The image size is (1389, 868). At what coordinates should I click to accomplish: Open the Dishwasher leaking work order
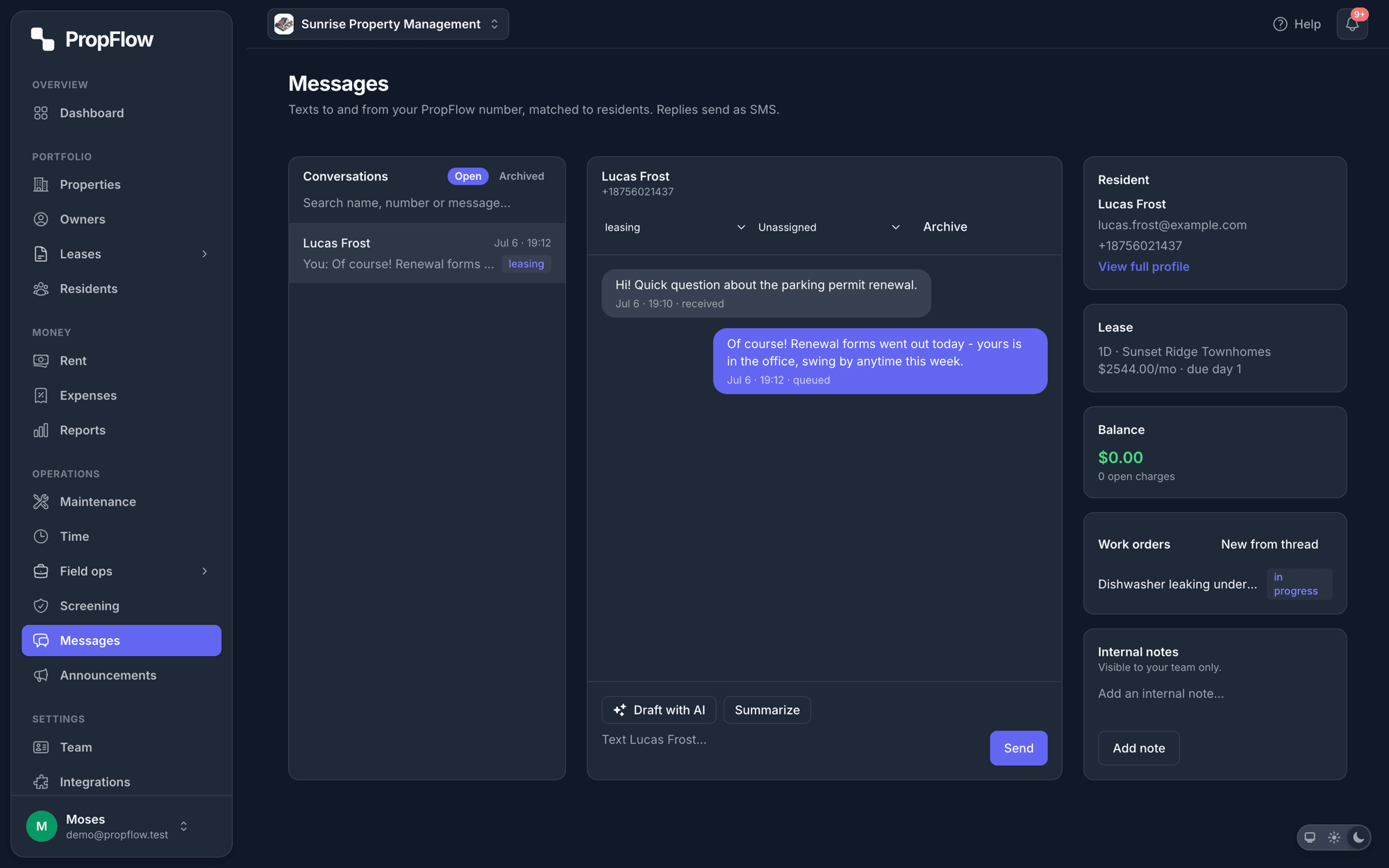coord(1177,584)
